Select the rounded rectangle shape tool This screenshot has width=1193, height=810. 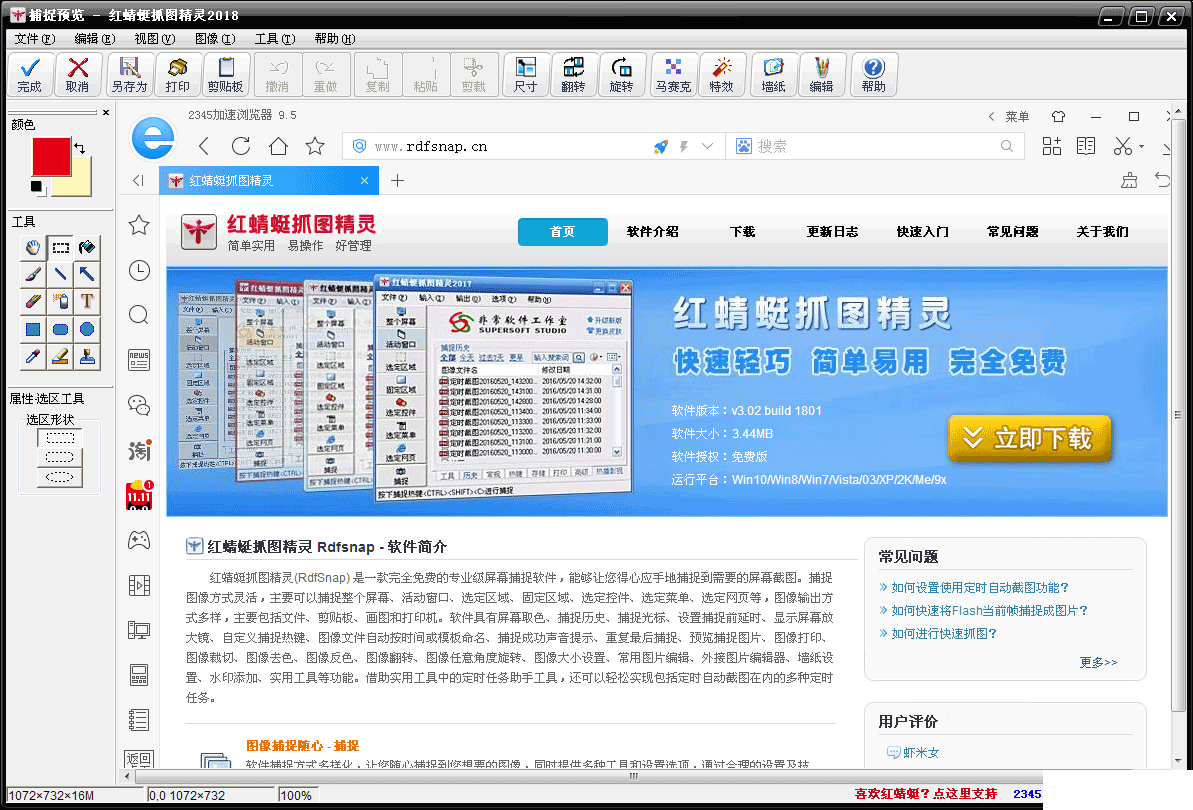60,329
